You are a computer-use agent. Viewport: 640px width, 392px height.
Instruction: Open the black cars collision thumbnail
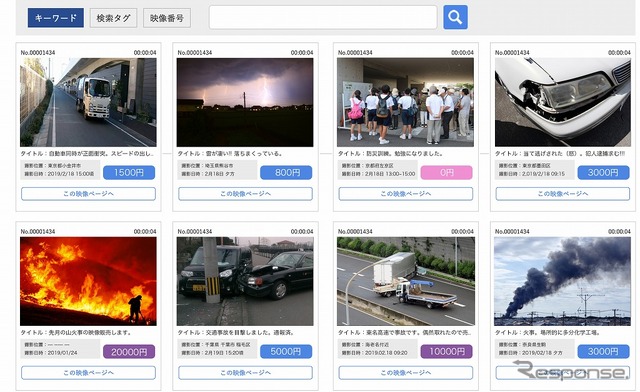click(245, 281)
